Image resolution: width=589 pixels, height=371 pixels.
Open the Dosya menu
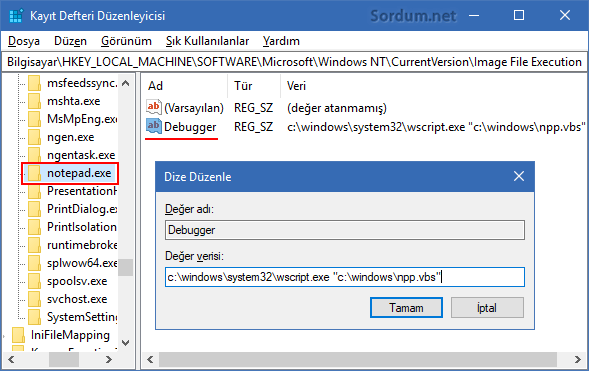click(24, 41)
